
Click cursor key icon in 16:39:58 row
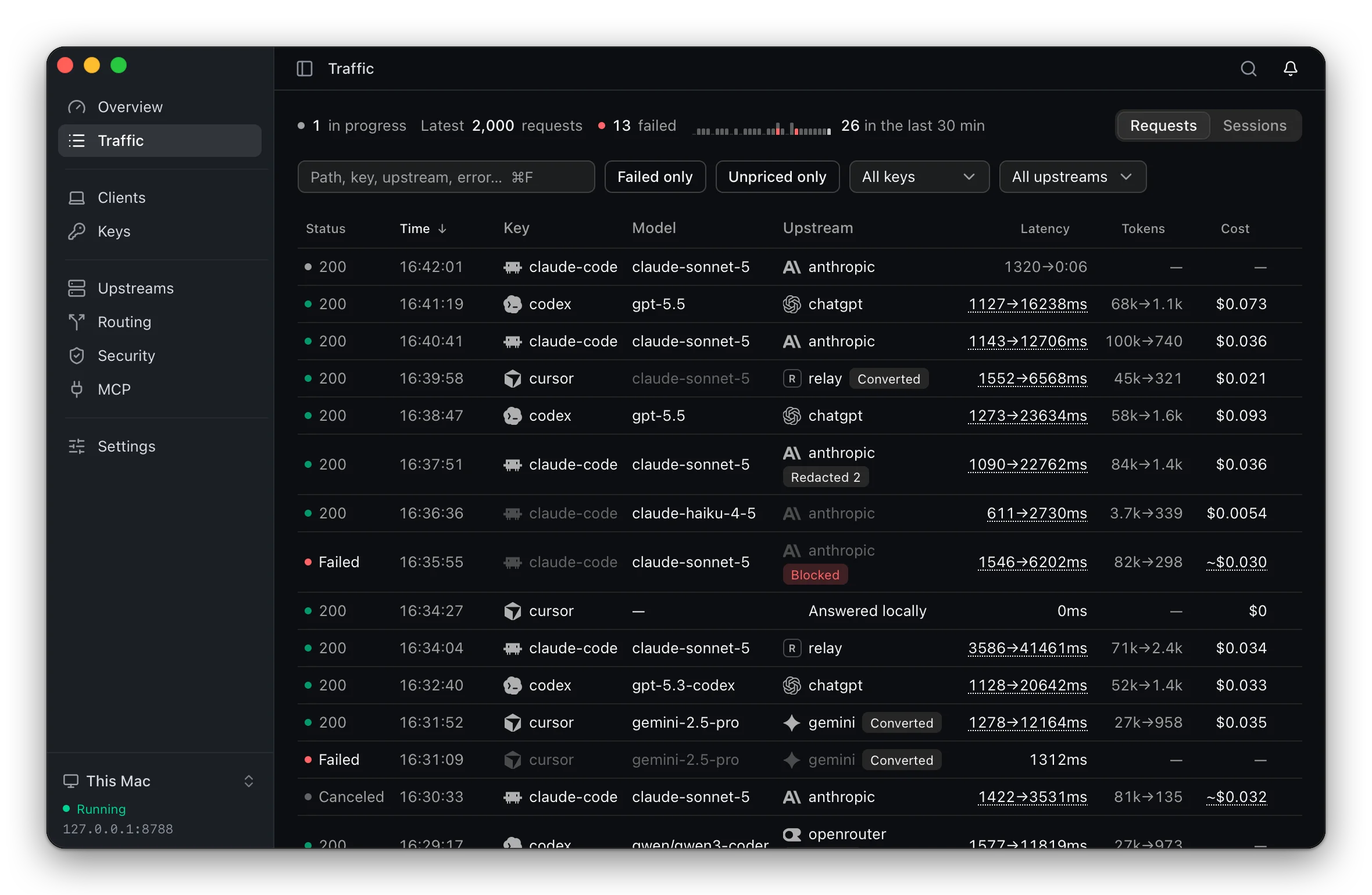512,378
